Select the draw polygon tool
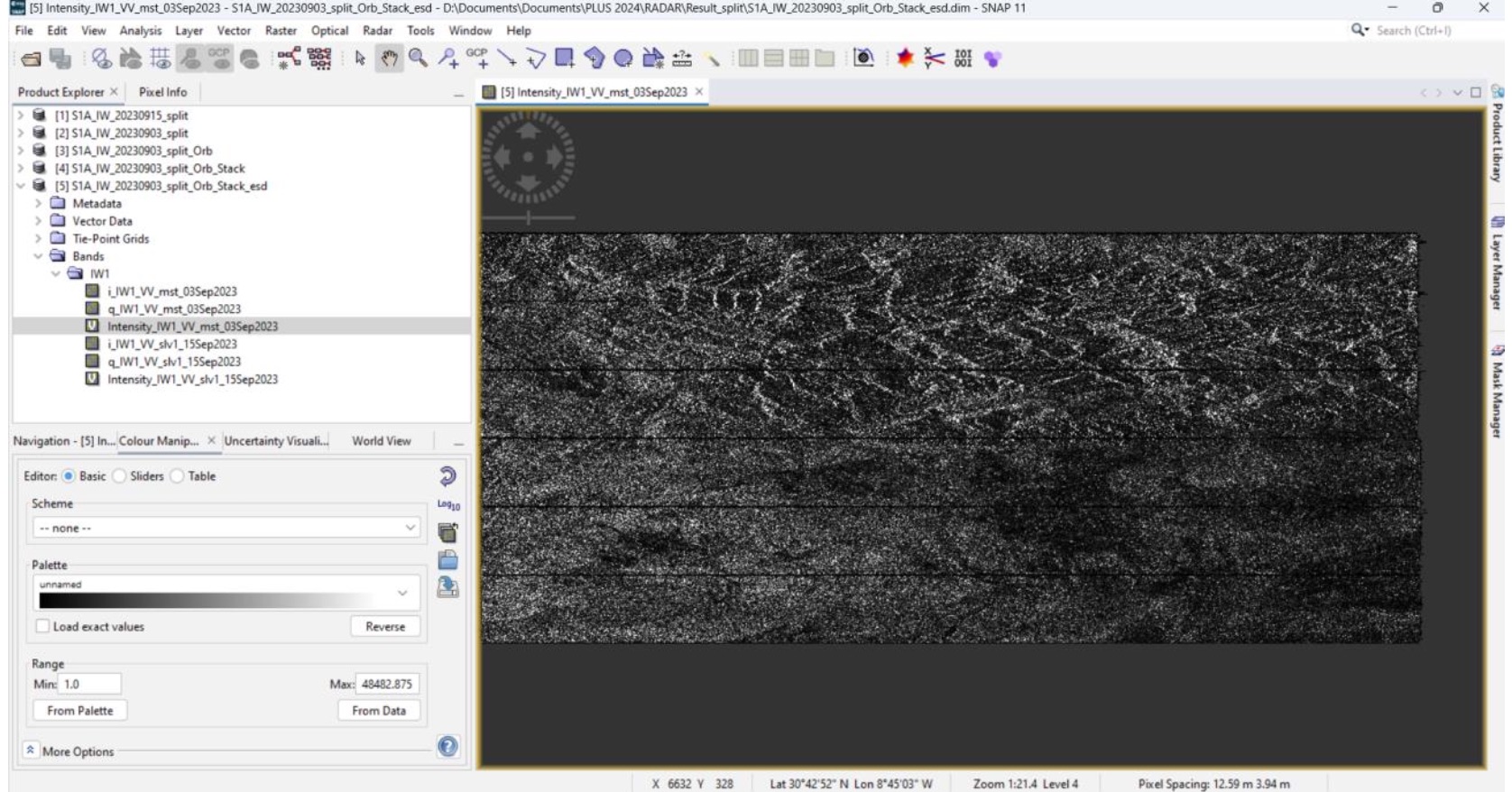1512x792 pixels. pyautogui.click(x=594, y=60)
